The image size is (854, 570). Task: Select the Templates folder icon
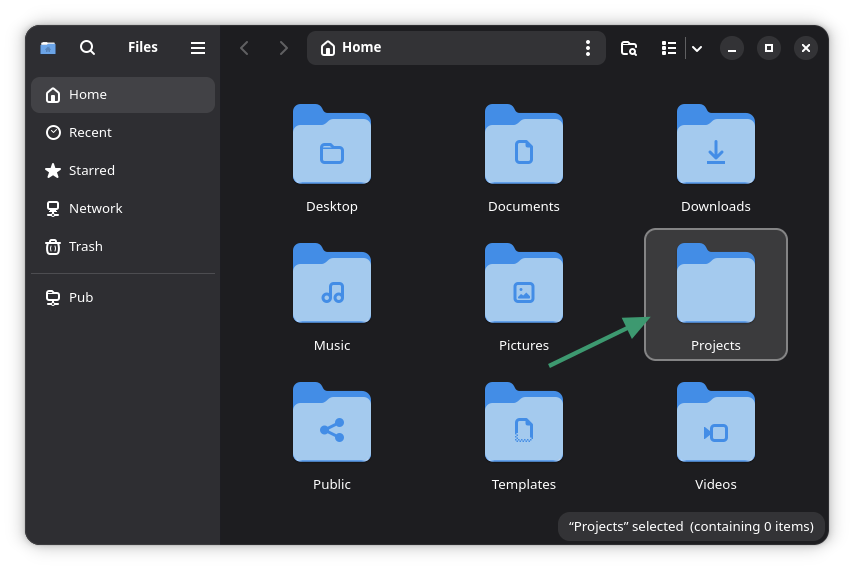tap(524, 422)
